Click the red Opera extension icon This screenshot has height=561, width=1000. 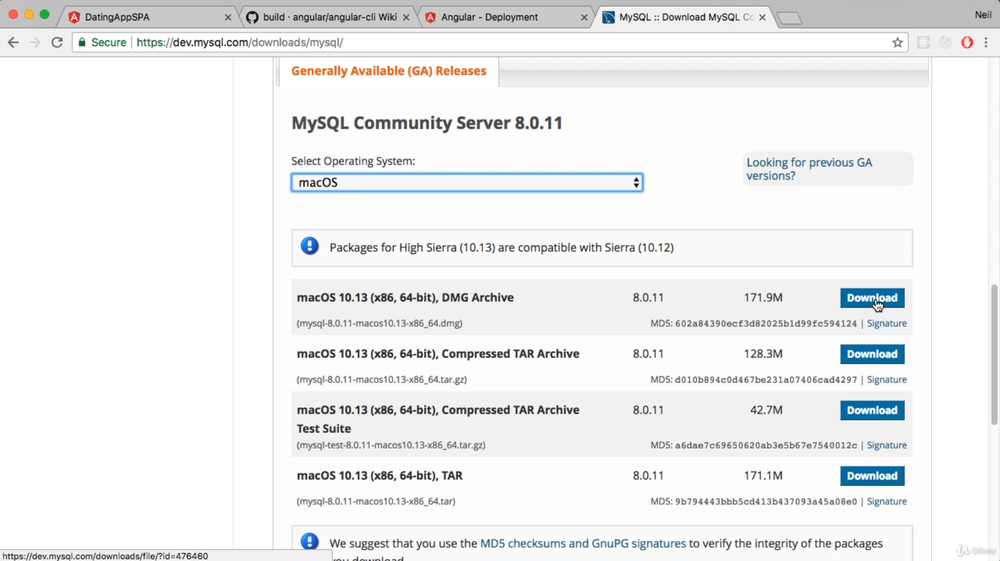967,43
